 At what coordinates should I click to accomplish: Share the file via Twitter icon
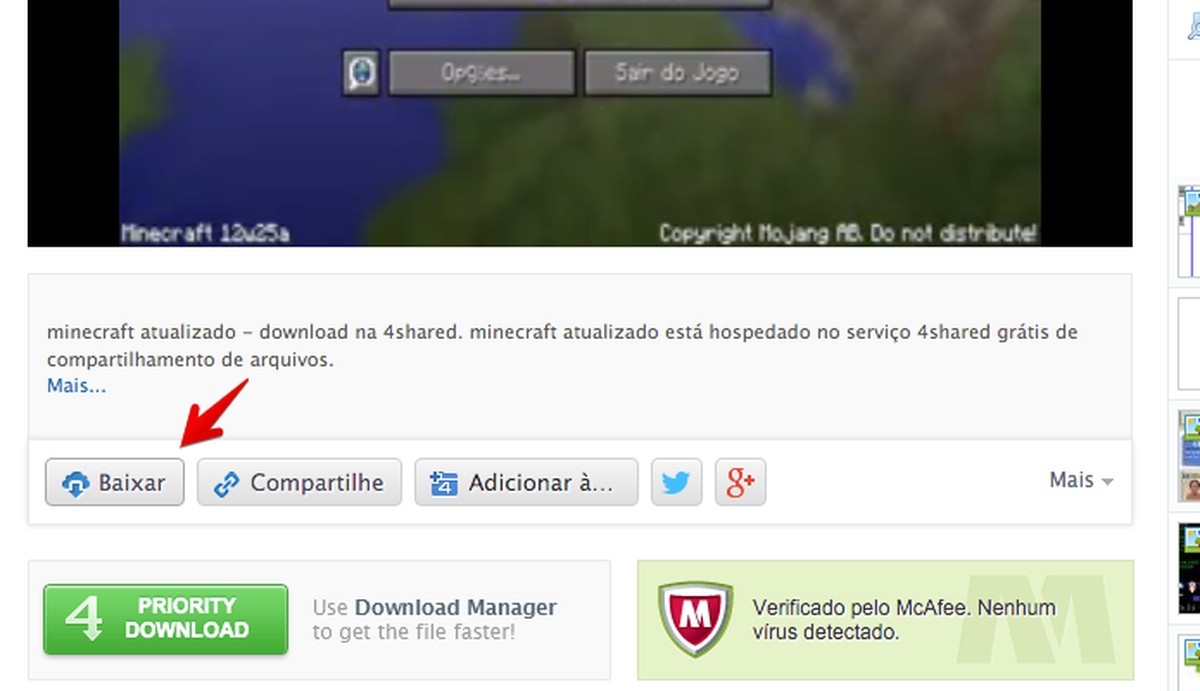(676, 483)
